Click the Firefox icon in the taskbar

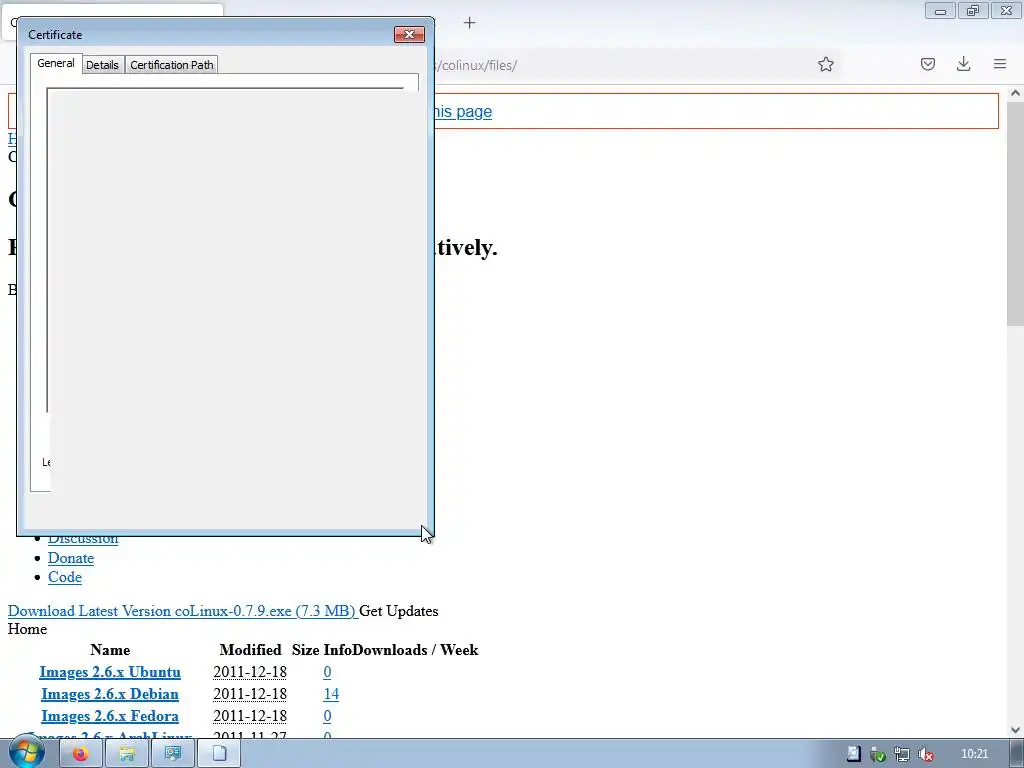click(x=80, y=754)
